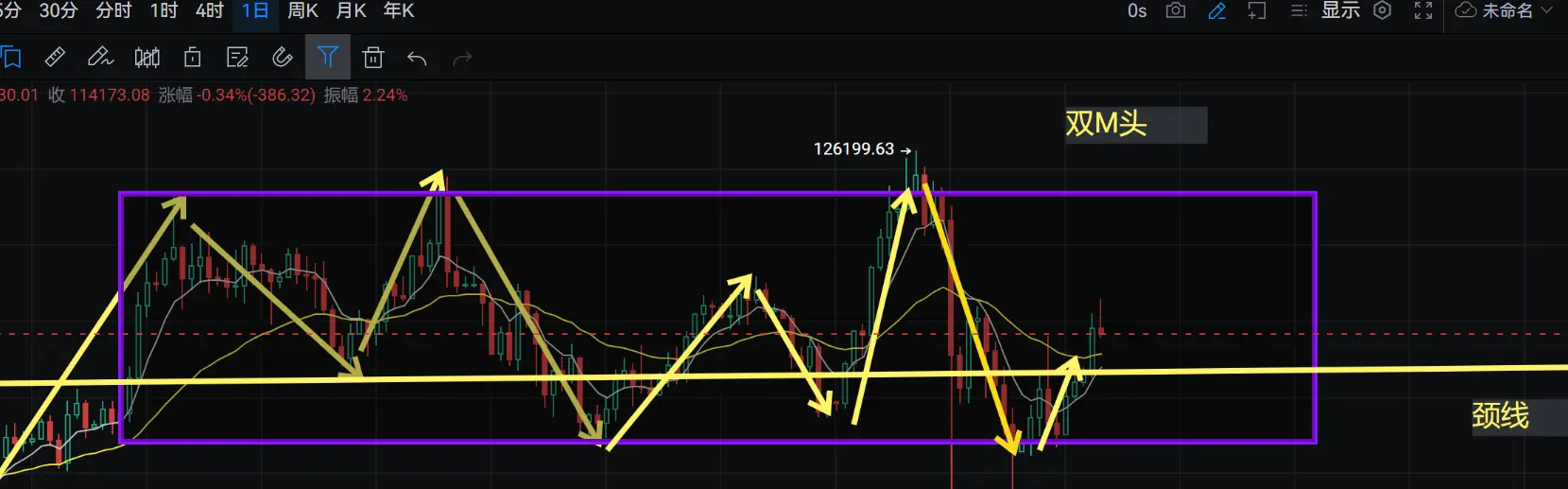This screenshot has width=1568, height=489.
Task: Click the 涨幅 -0.34%(-386.32) readout
Action: pos(237,96)
